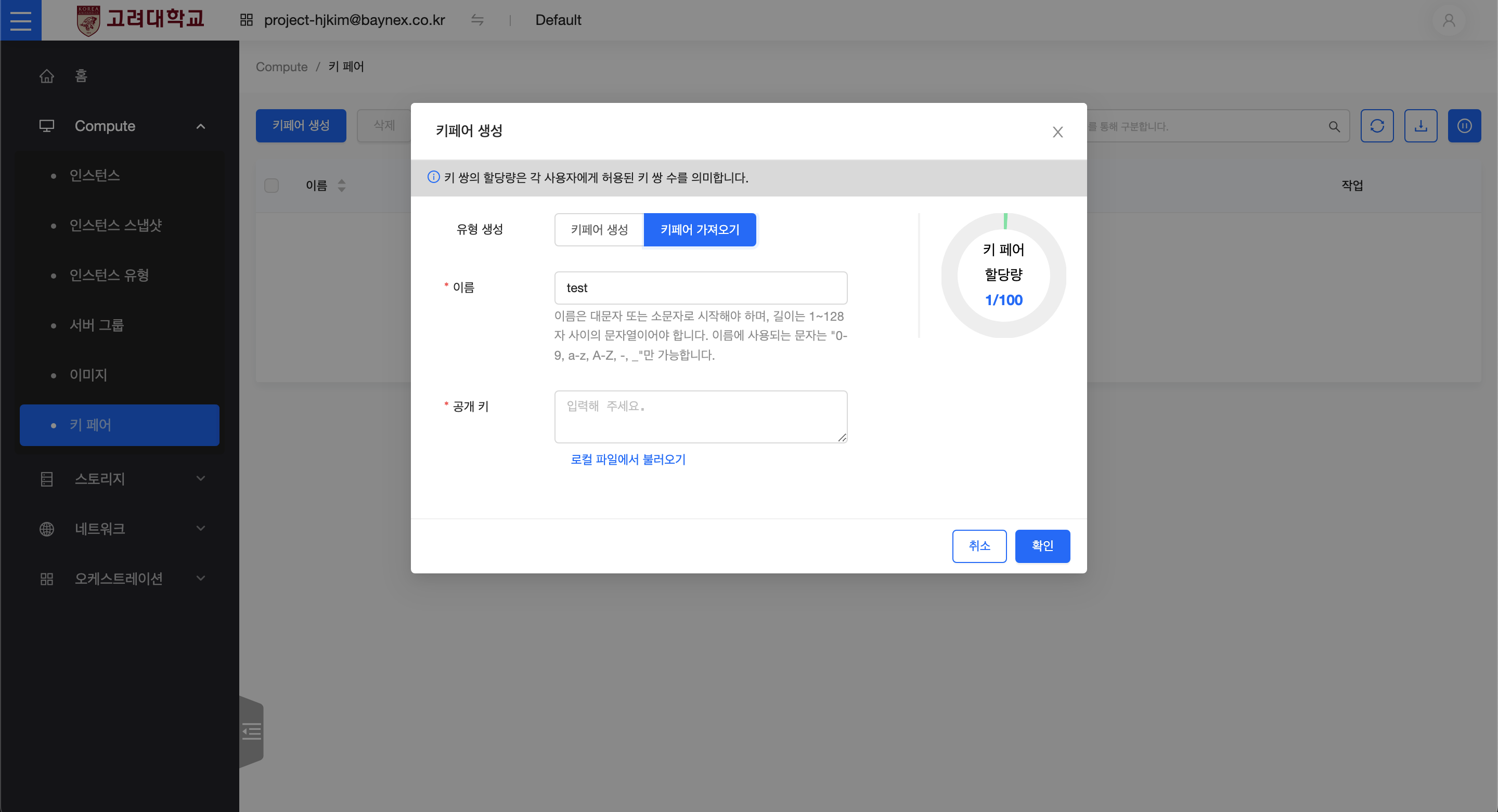This screenshot has width=1498, height=812.
Task: Click the refresh list icon button
Action: pyautogui.click(x=1376, y=126)
